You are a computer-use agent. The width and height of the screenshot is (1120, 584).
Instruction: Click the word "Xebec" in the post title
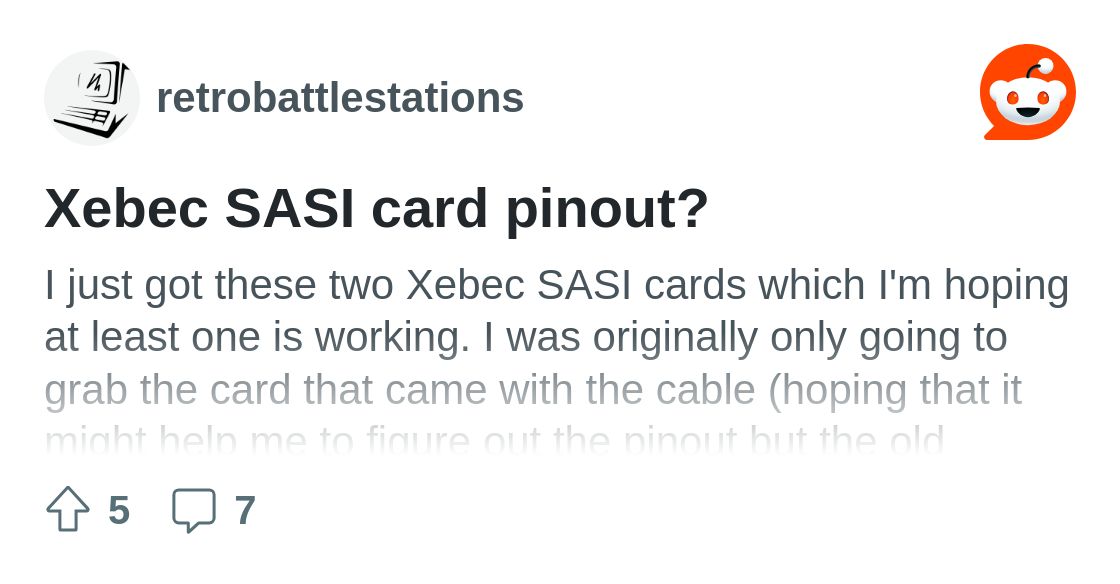click(126, 208)
